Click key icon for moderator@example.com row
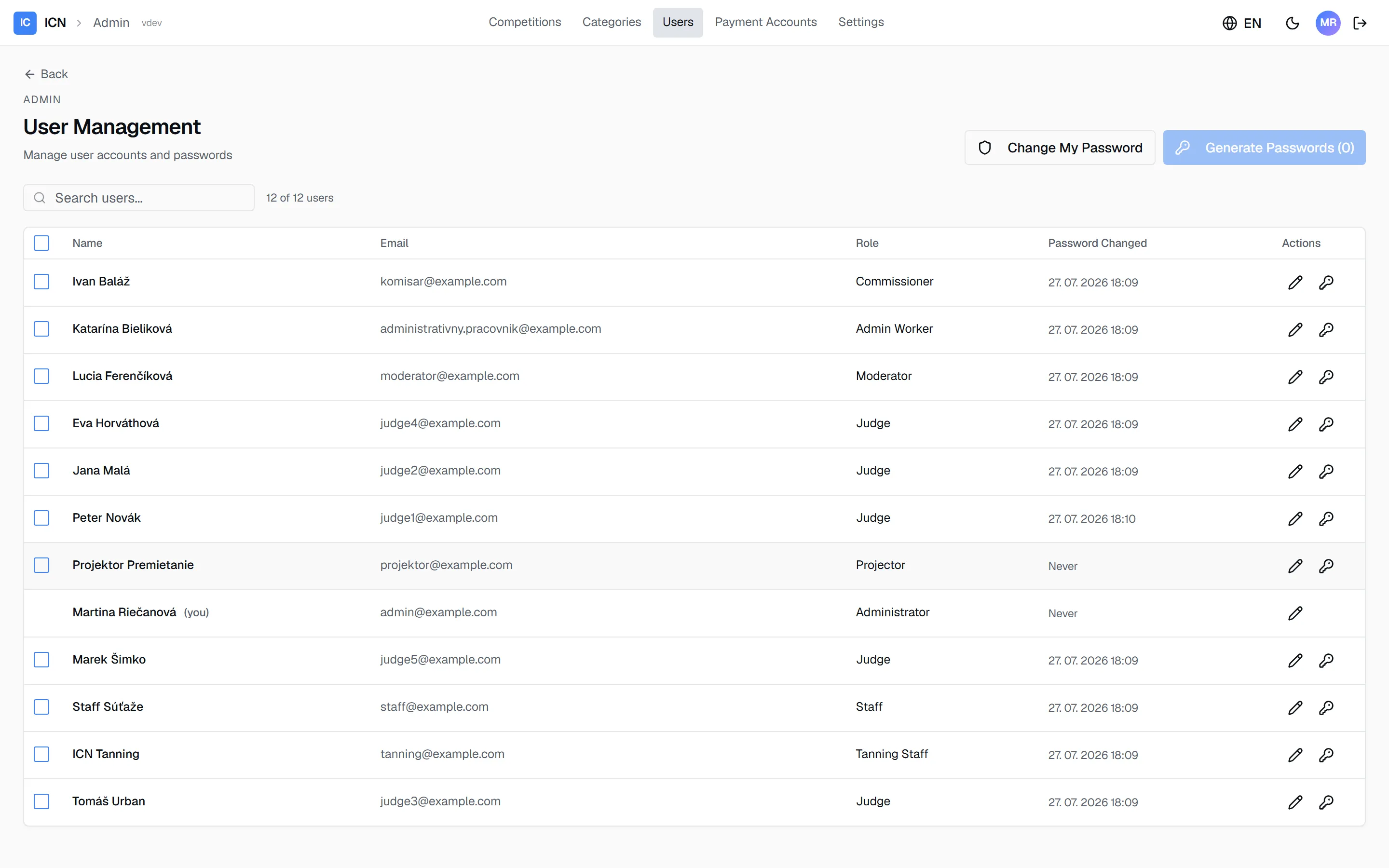The image size is (1389, 868). pyautogui.click(x=1326, y=377)
